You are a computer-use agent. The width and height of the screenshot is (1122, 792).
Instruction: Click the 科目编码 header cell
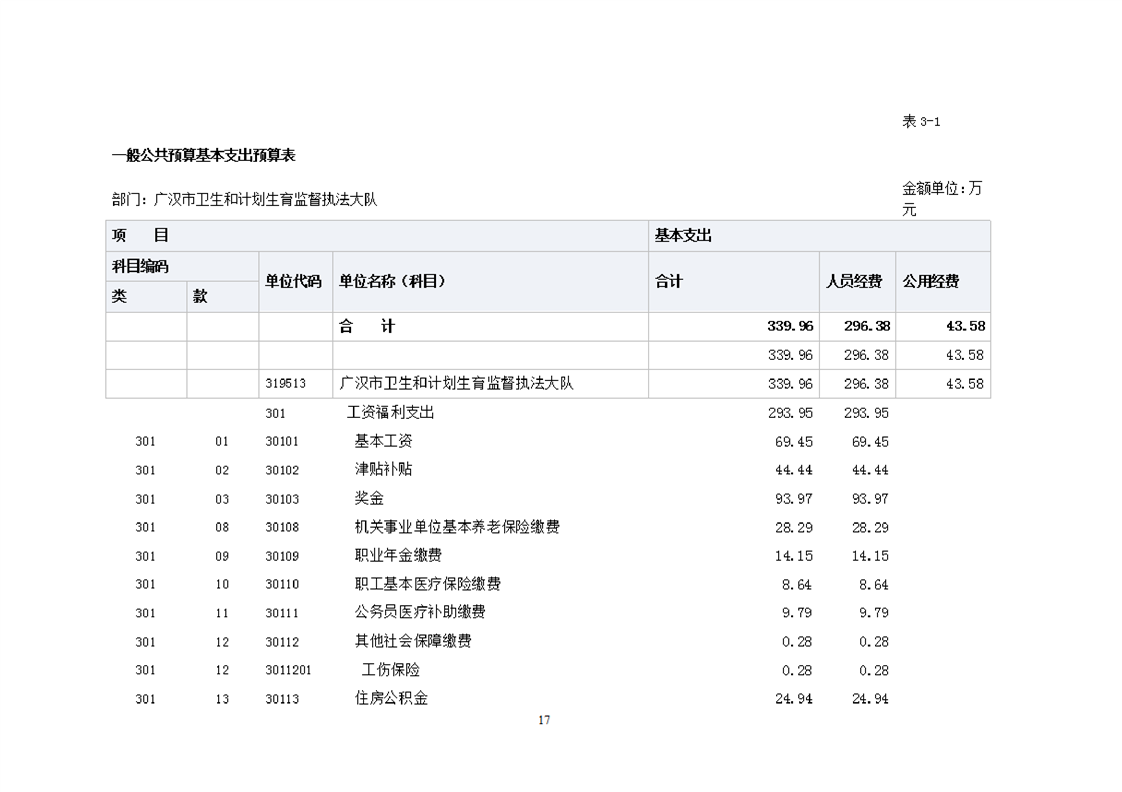click(x=182, y=266)
